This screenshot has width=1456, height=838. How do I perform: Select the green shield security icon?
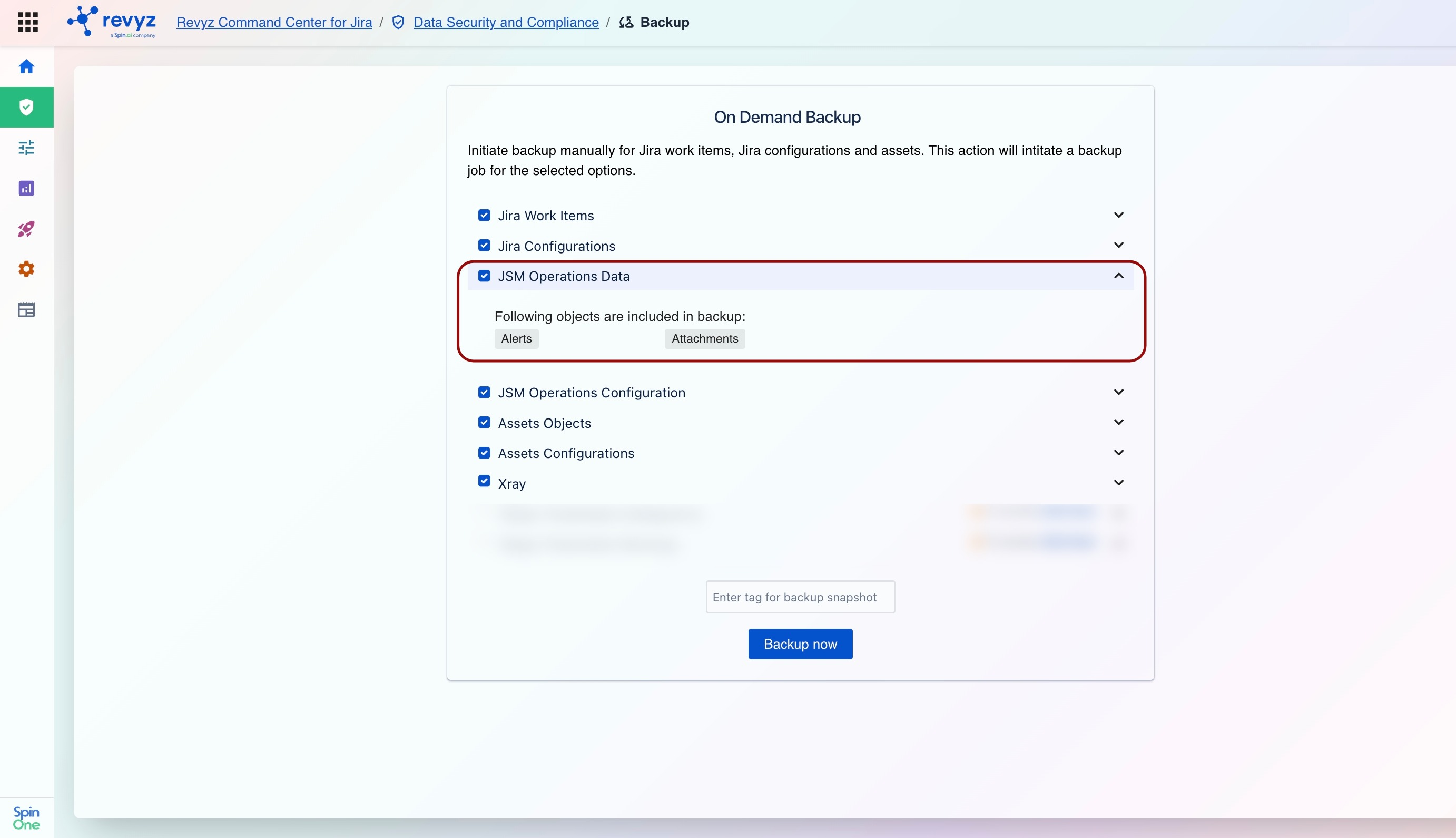[26, 107]
